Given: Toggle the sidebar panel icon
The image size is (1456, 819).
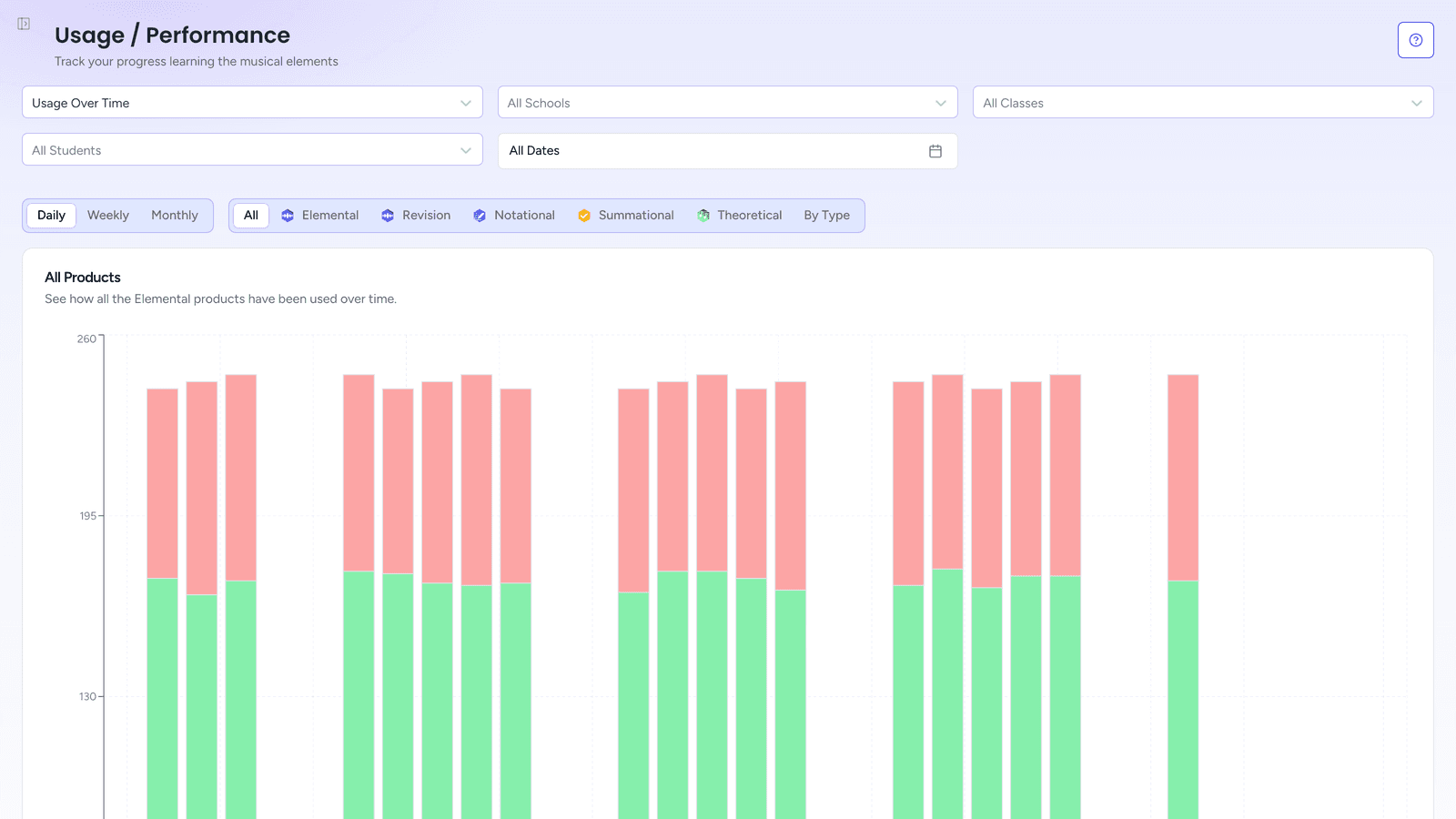Looking at the screenshot, I should point(24,24).
